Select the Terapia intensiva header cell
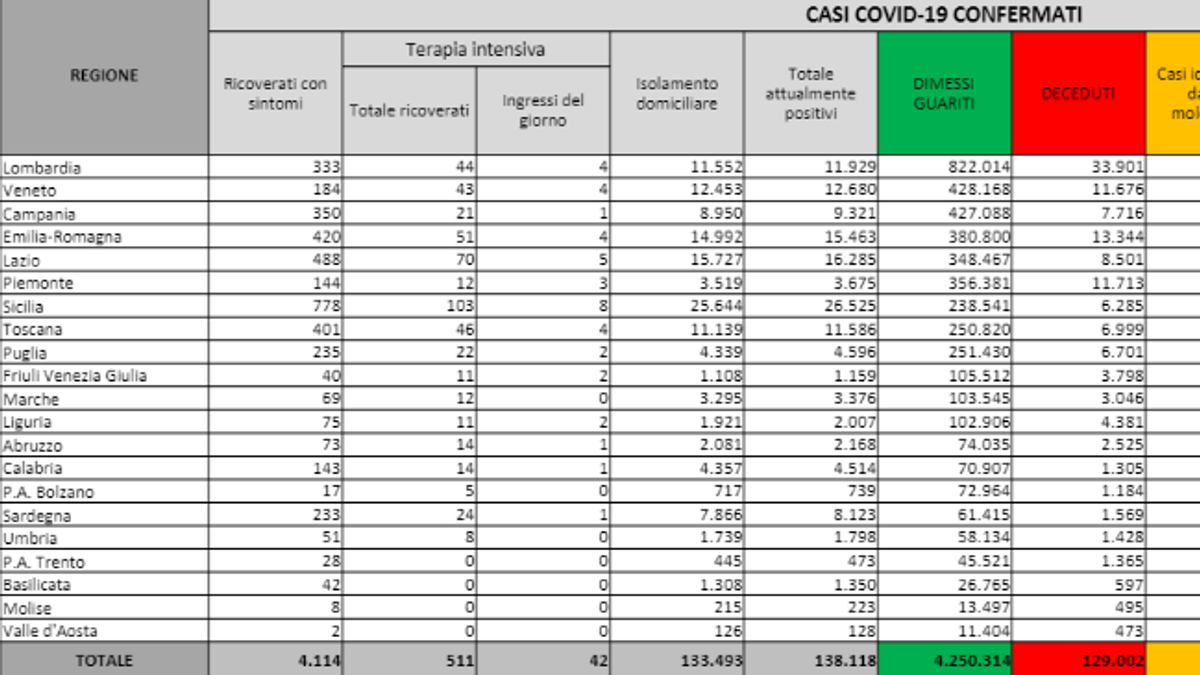The image size is (1200, 675). 475,49
